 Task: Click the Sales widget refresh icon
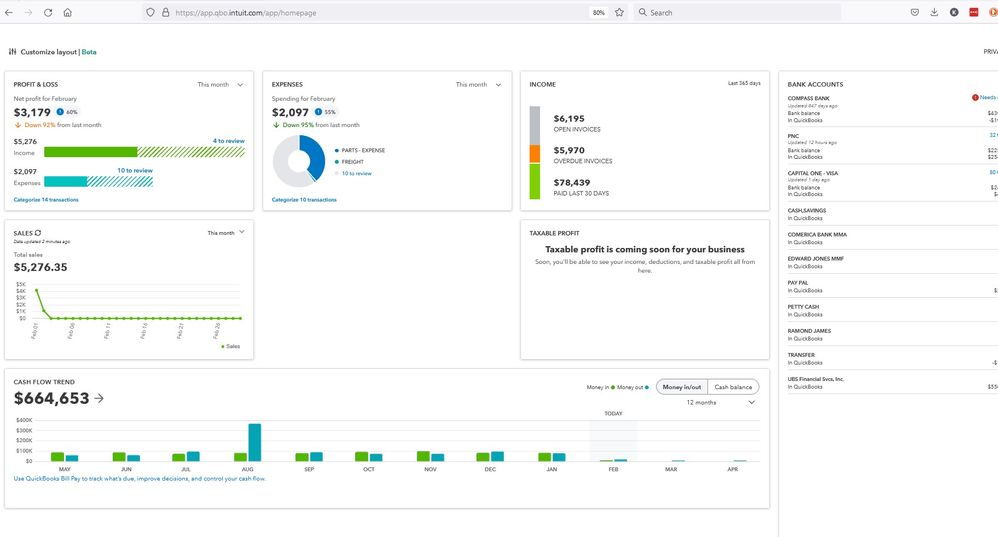tap(38, 232)
